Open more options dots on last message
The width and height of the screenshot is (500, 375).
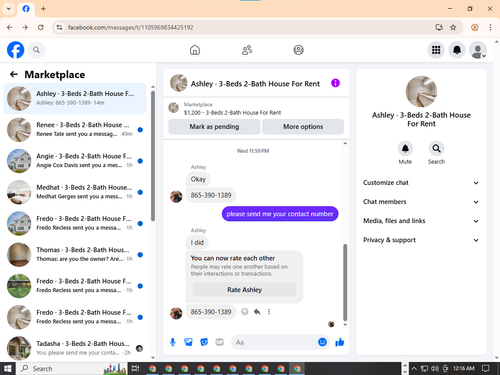click(269, 312)
